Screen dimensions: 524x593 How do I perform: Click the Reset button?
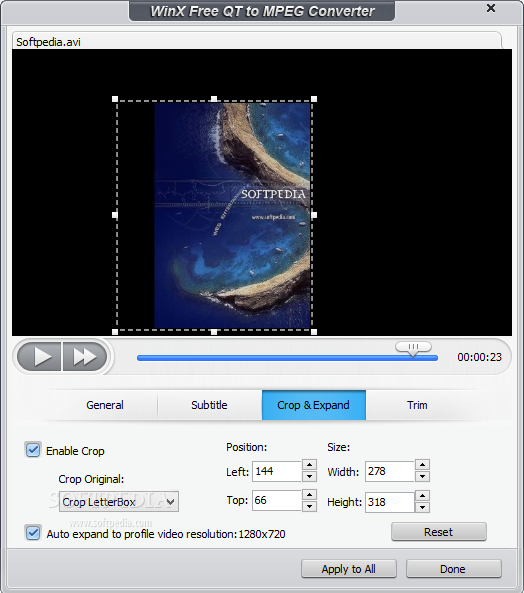(x=439, y=532)
